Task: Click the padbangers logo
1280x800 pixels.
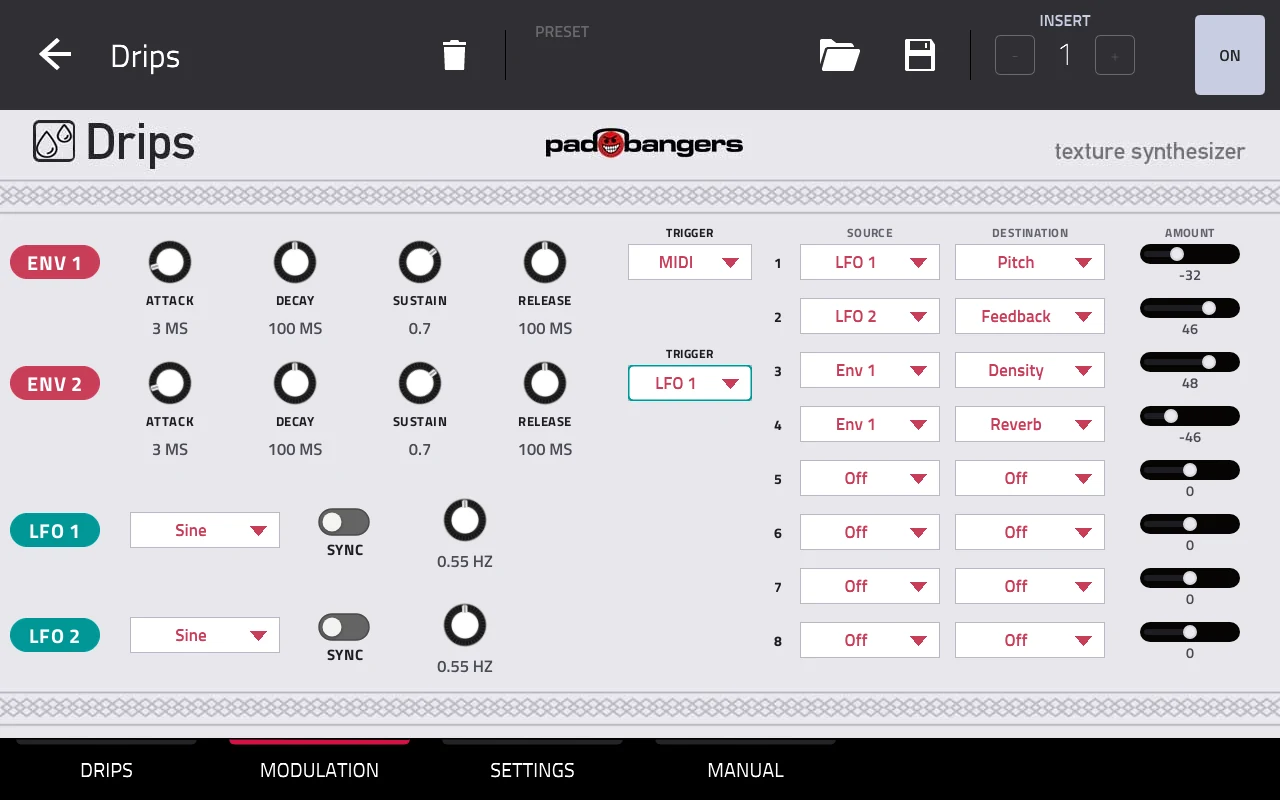Action: pyautogui.click(x=644, y=144)
